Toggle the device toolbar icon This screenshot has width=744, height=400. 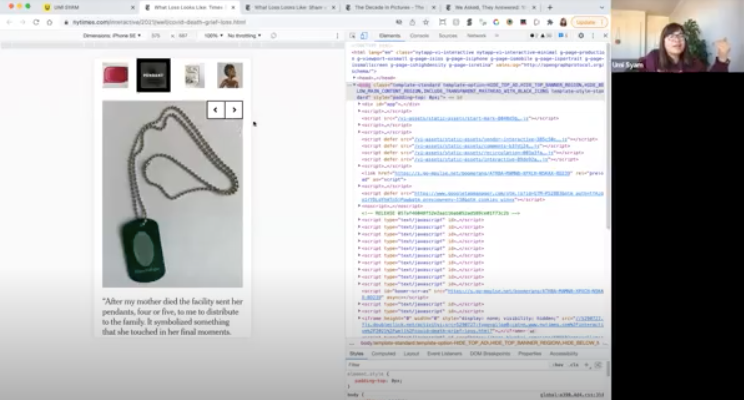[x=364, y=36]
